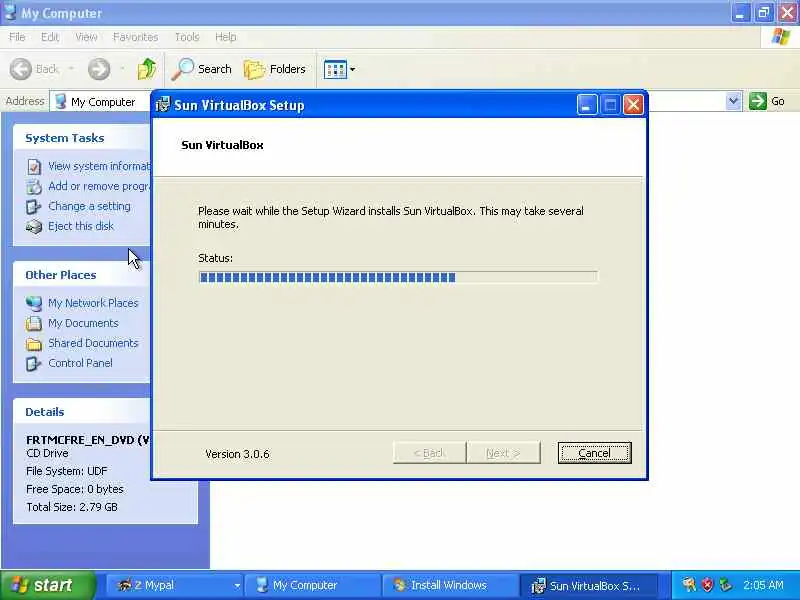Collapse the System Tasks panel header

tap(82, 138)
